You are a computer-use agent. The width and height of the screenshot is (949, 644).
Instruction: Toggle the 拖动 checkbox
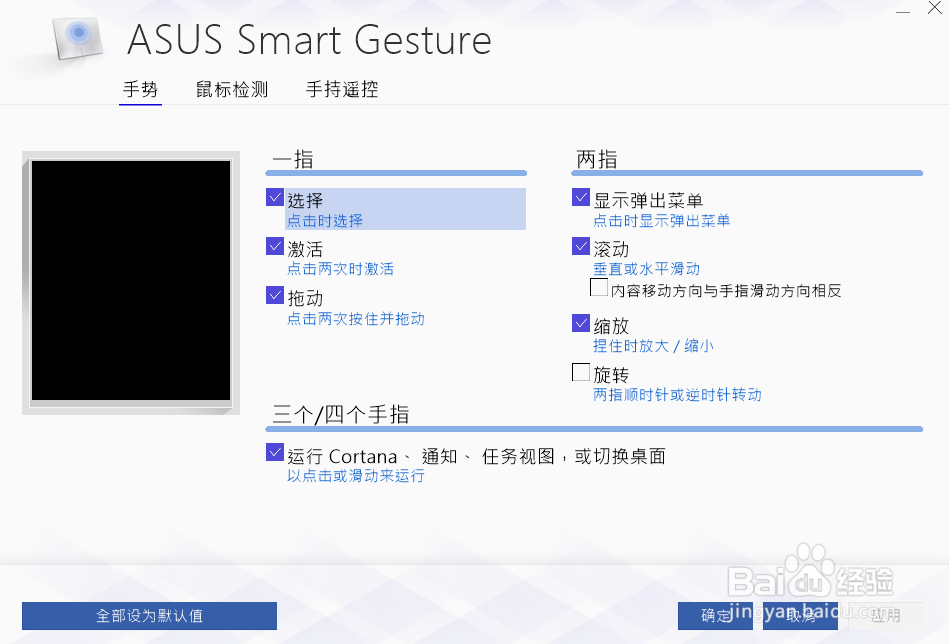pos(275,295)
